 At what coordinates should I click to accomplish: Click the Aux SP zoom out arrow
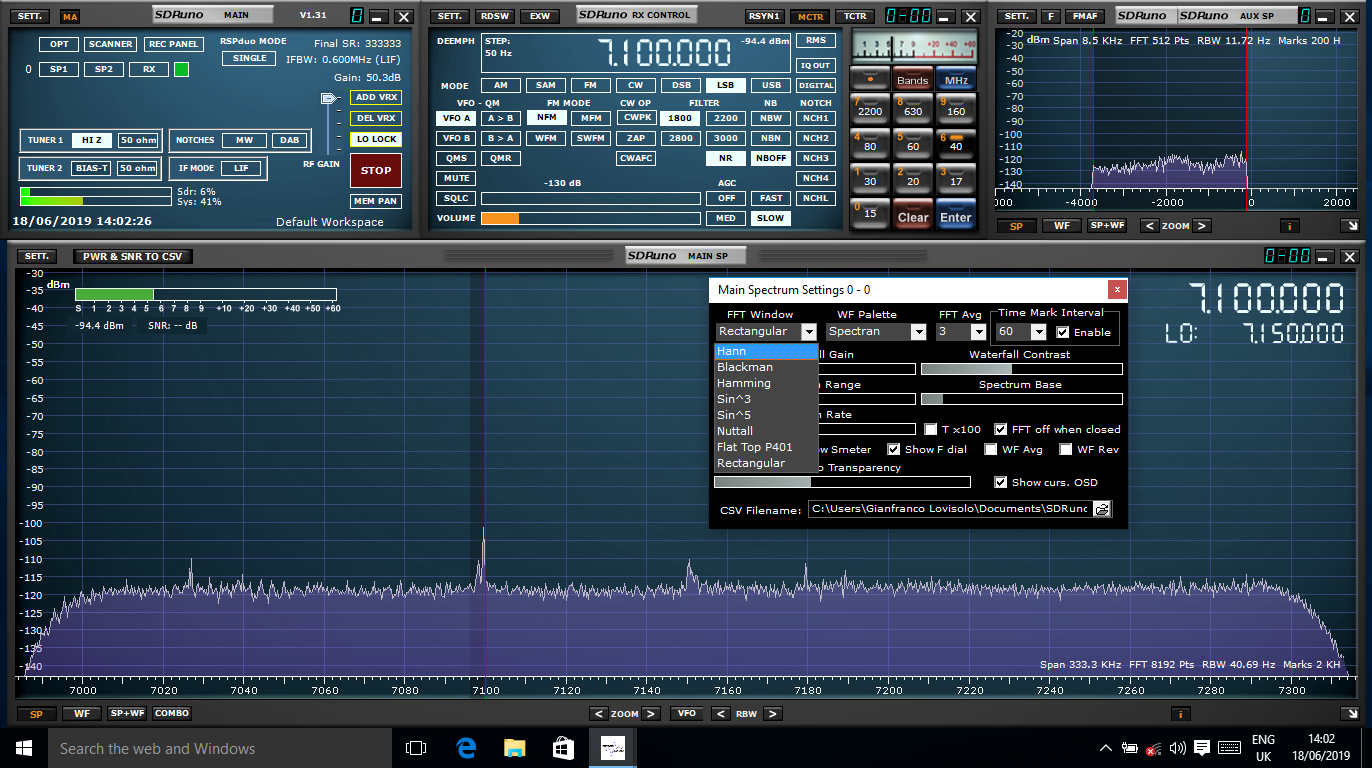pyautogui.click(x=1150, y=225)
